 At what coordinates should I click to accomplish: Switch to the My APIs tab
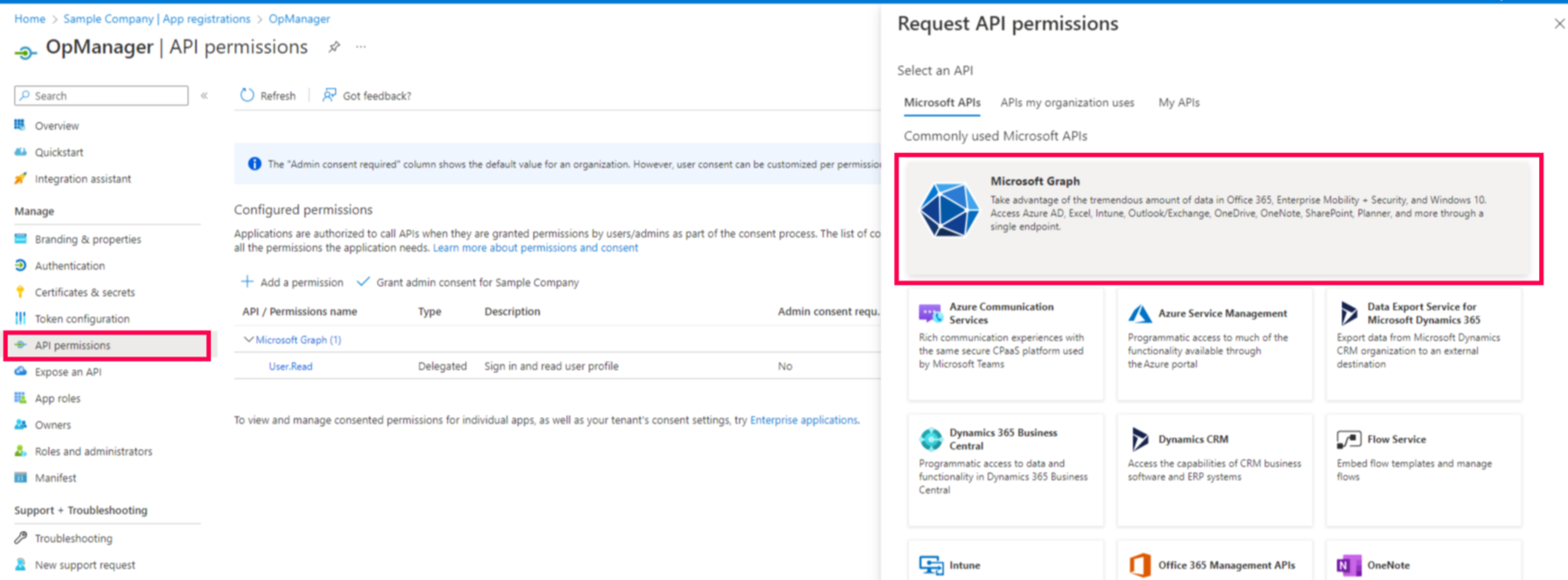pos(1178,103)
